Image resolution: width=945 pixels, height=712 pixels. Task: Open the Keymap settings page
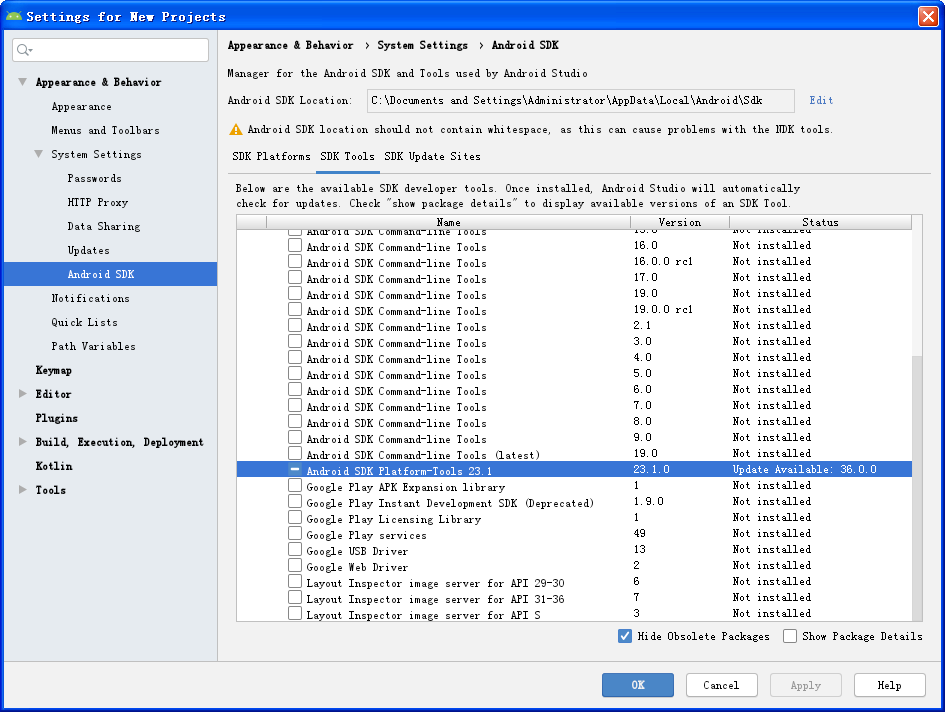click(x=54, y=370)
